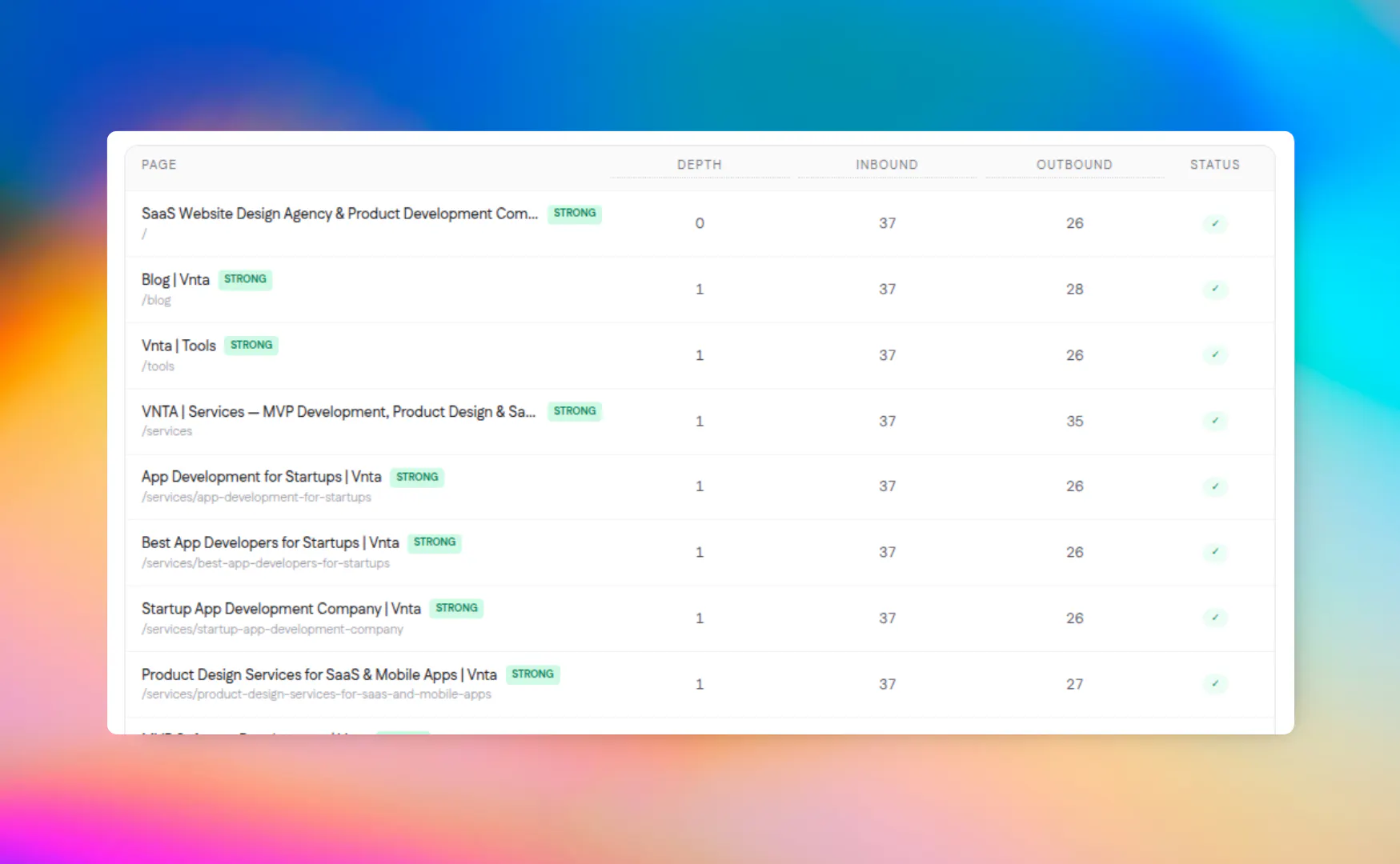Open the VNTA | Services page title
Image resolution: width=1400 pixels, height=864 pixels.
[339, 411]
